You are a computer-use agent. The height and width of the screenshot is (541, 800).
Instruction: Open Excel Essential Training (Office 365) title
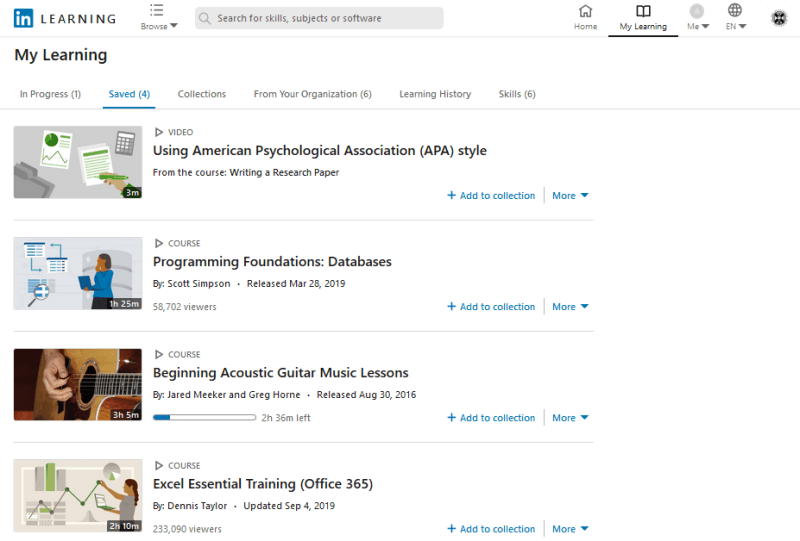(x=263, y=484)
